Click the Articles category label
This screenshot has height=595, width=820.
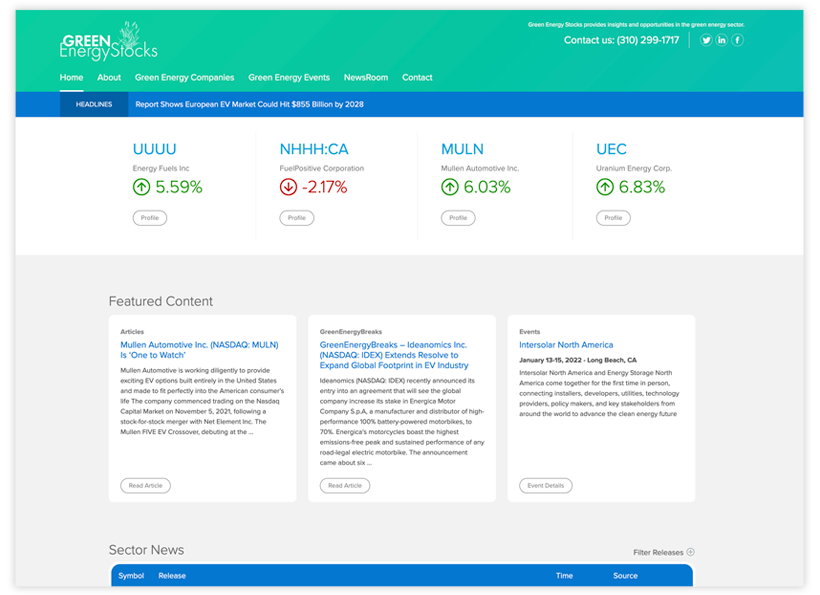pos(132,331)
